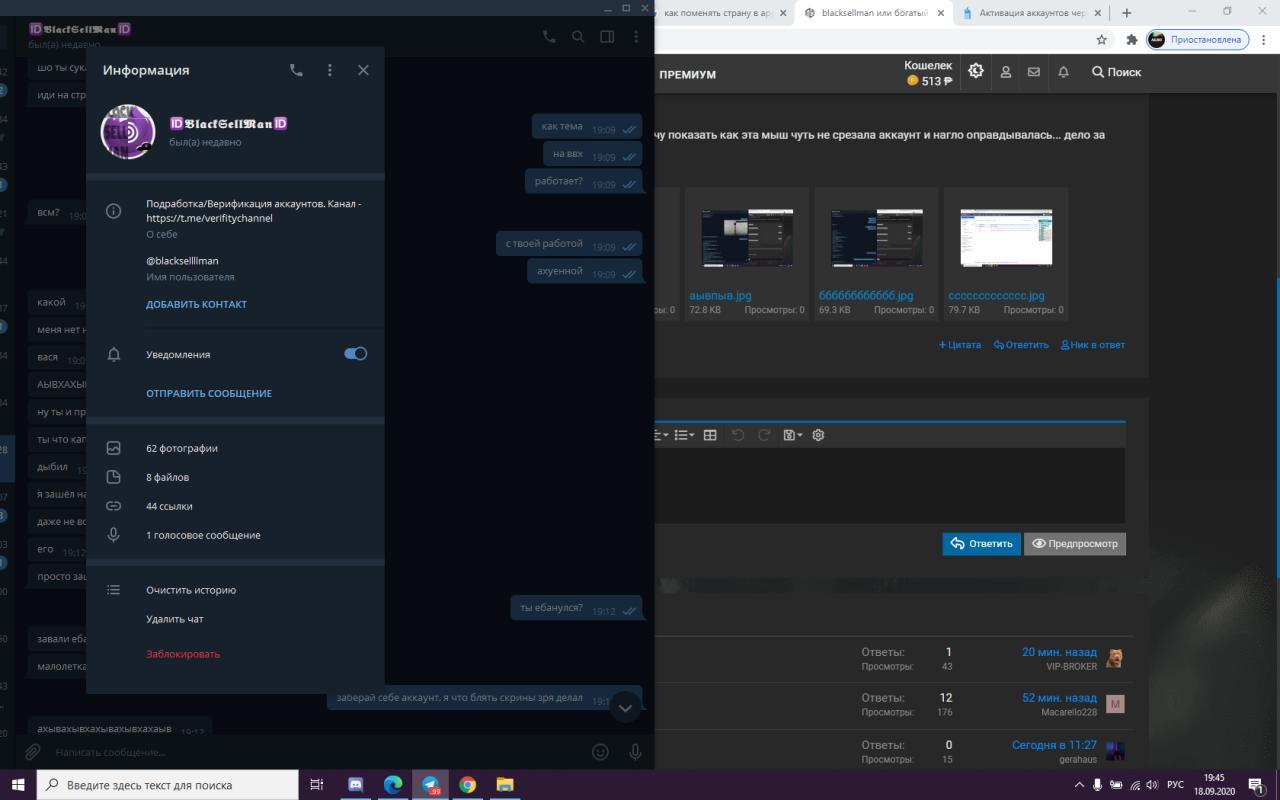Open the forum user account icon
Screen dimensions: 1280x800
tap(1006, 72)
